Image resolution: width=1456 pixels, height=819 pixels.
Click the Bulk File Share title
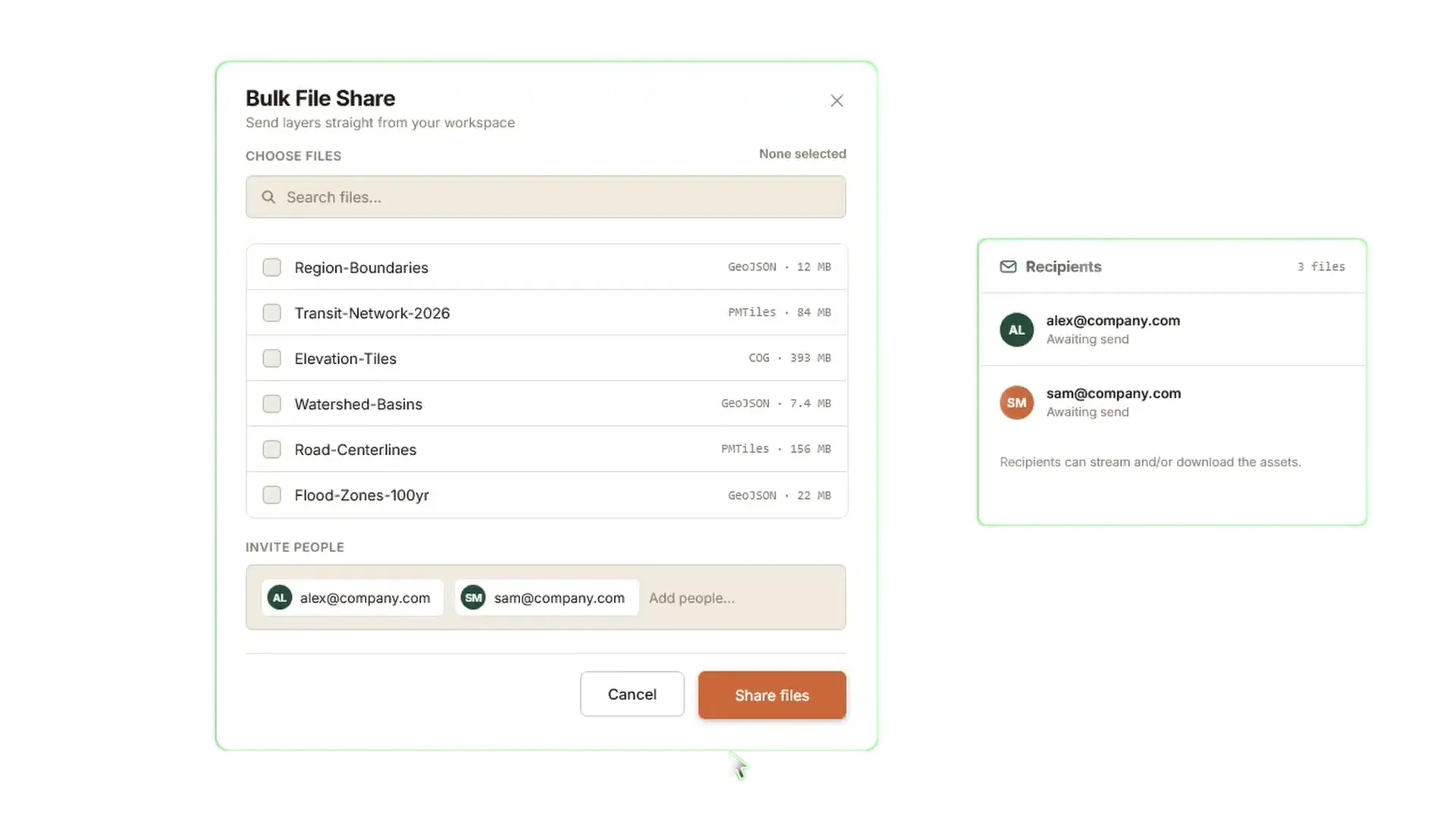(x=320, y=99)
